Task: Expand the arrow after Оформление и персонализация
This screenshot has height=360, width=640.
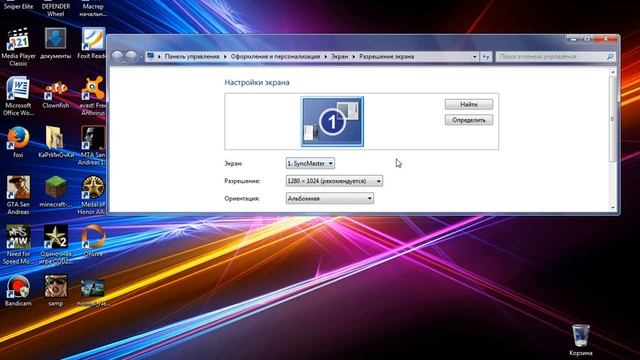Action: click(x=326, y=57)
